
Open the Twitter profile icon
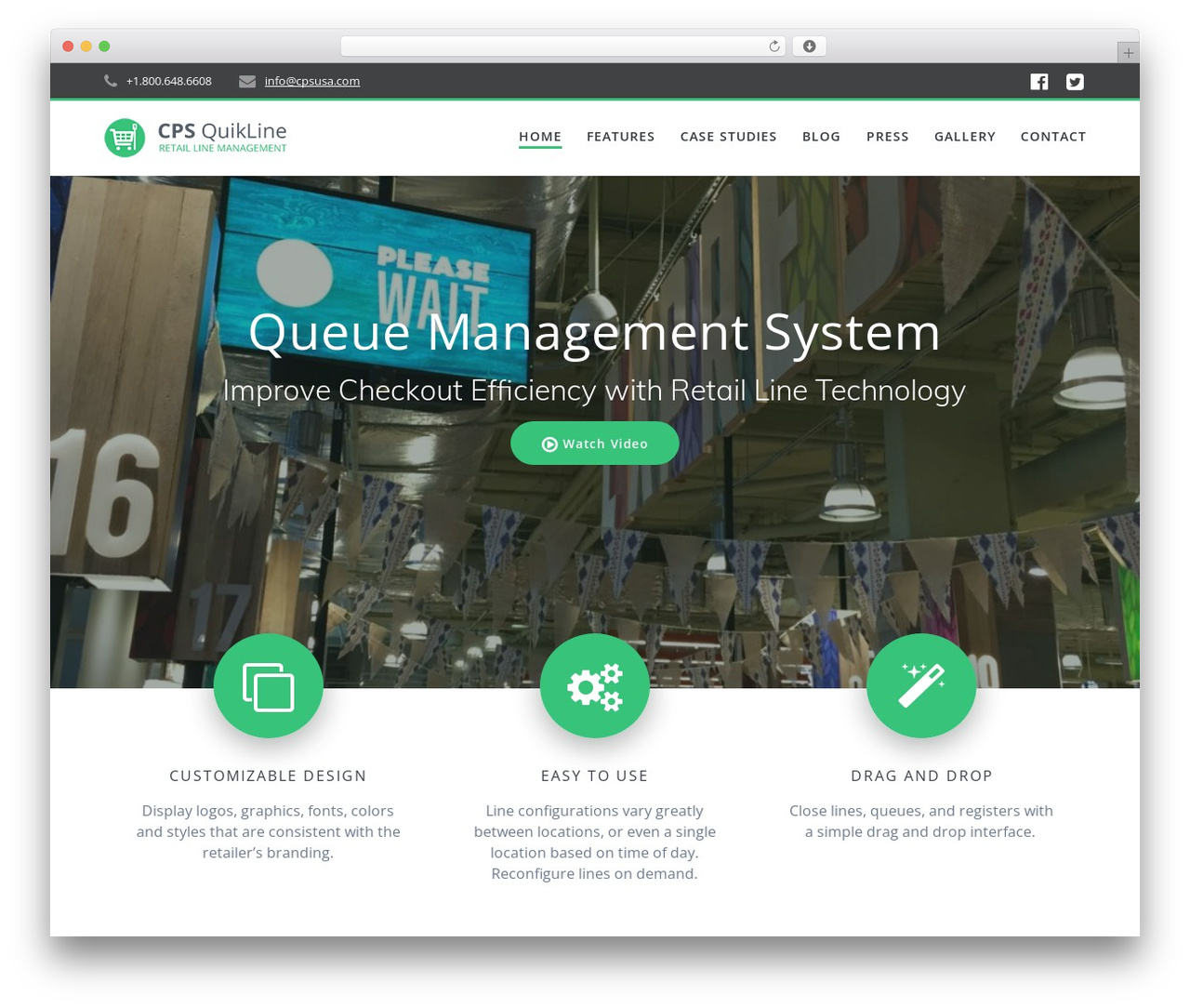click(1075, 82)
